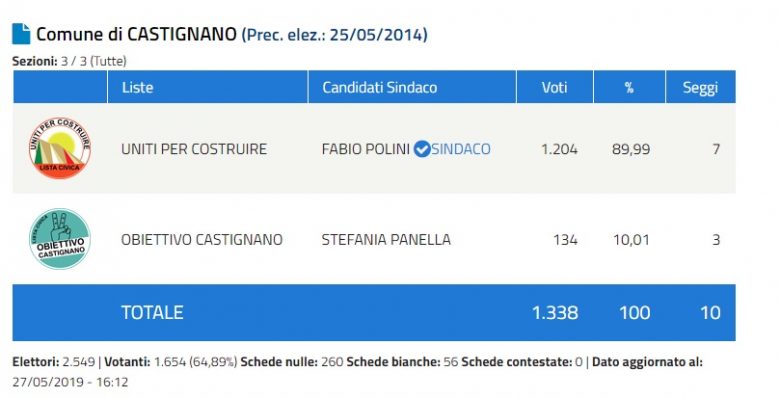Click the SINDACO label link
The image size is (780, 398).
coord(461,149)
